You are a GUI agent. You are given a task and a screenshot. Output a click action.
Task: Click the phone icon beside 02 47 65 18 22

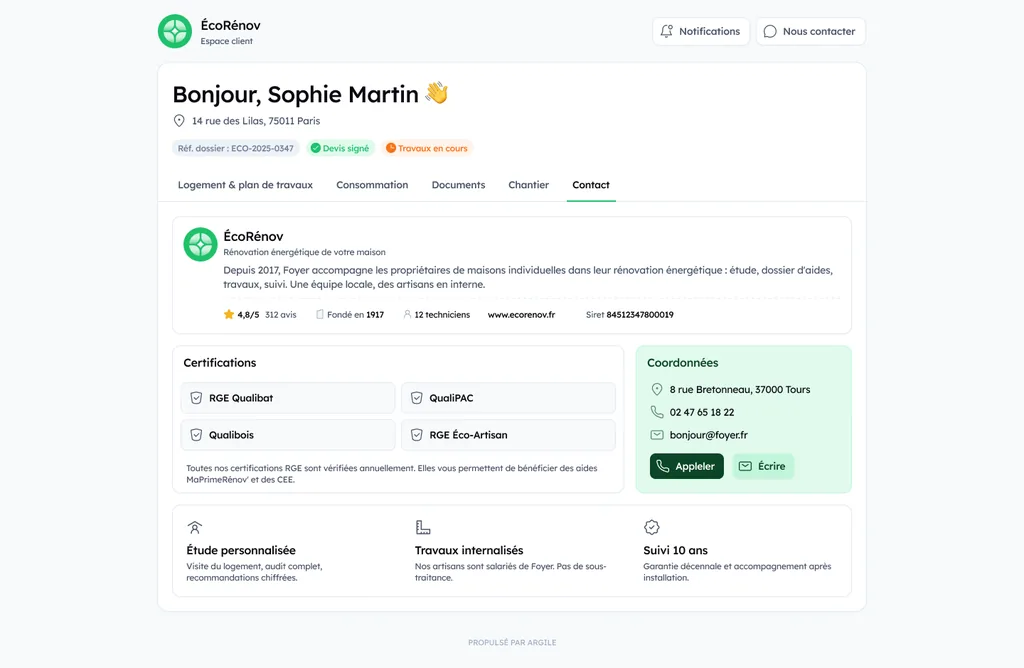tap(657, 412)
